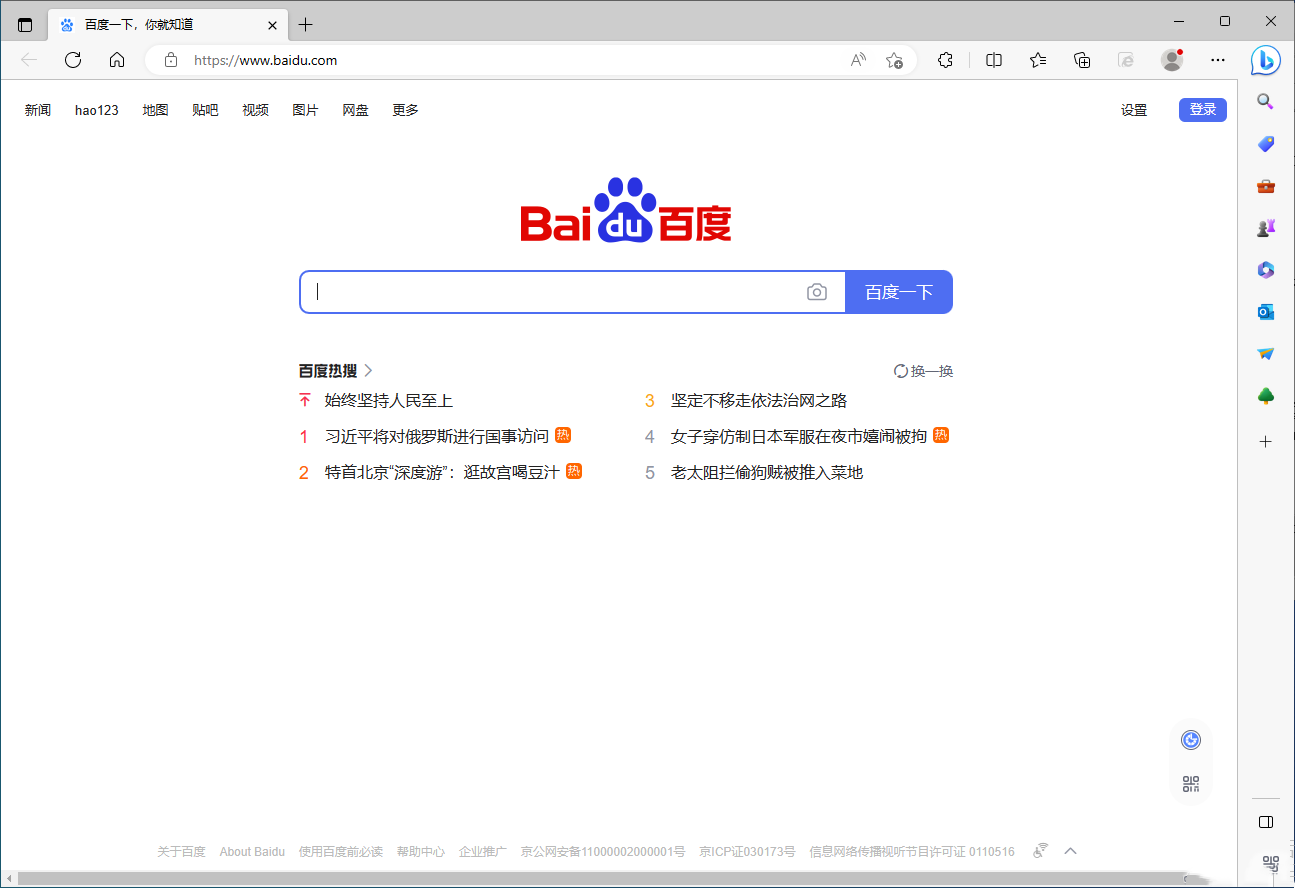Show the QR code floating icon
The image size is (1295, 888).
pyautogui.click(x=1191, y=784)
